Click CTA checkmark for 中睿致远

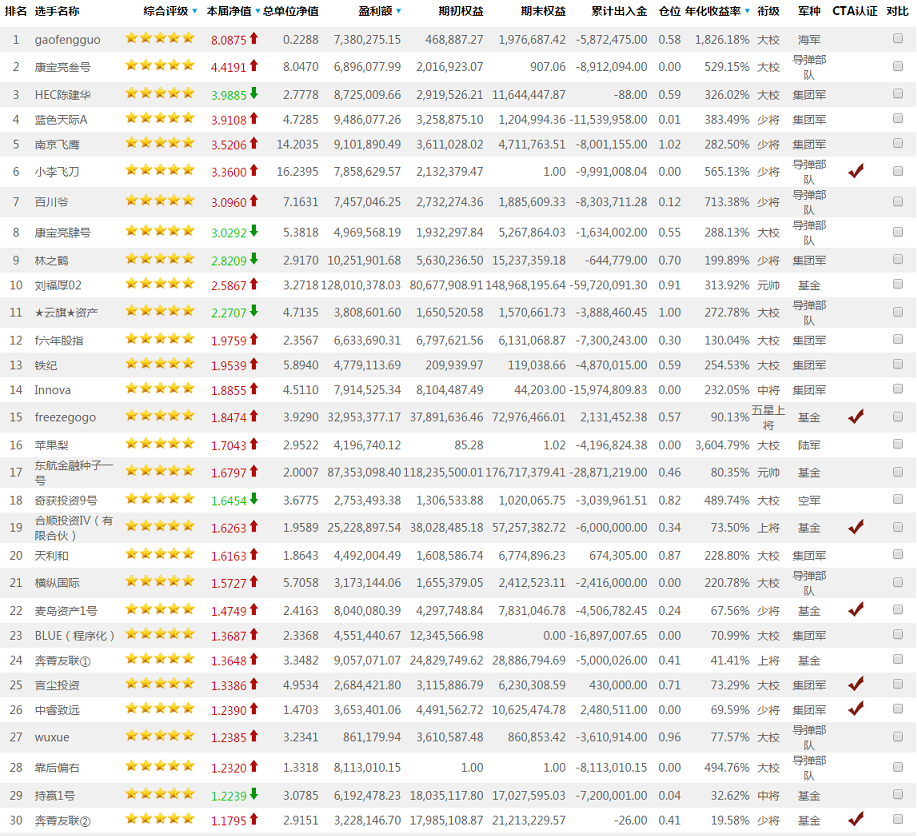[x=856, y=709]
